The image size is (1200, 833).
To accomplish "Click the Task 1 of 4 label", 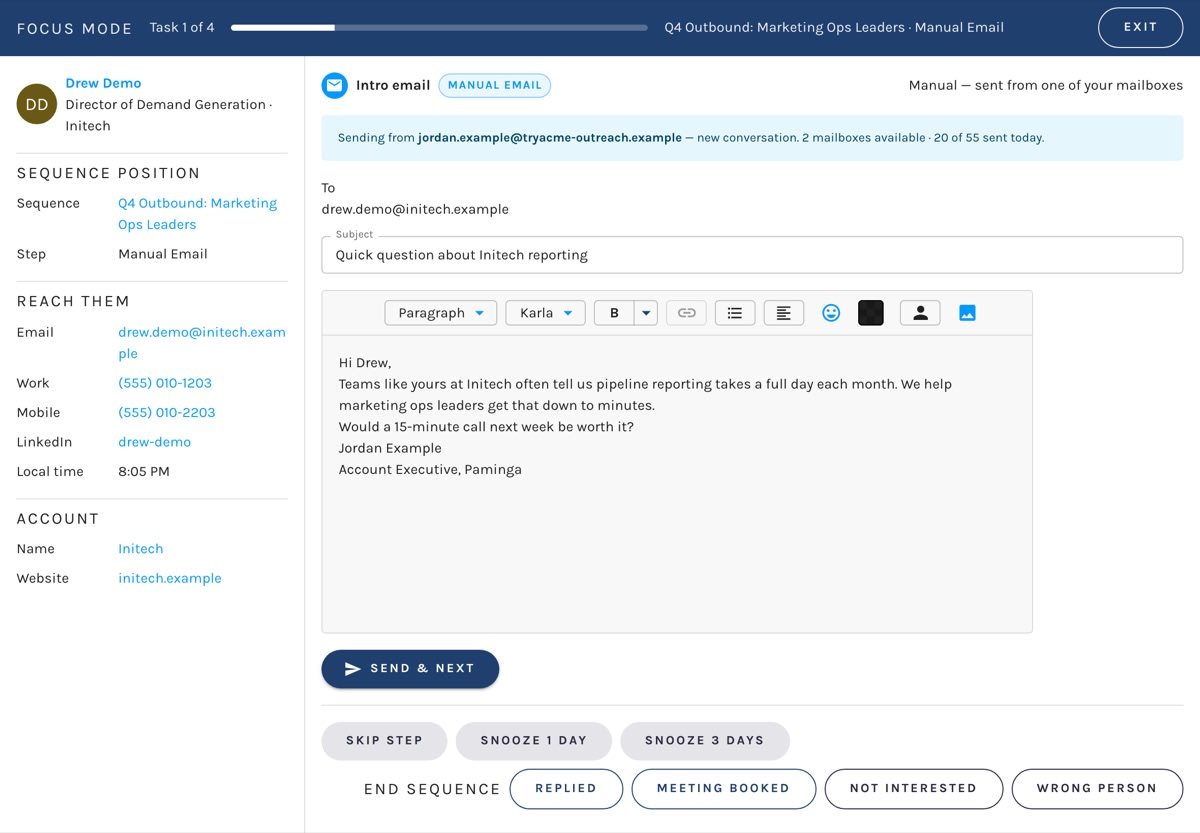I will pyautogui.click(x=182, y=28).
